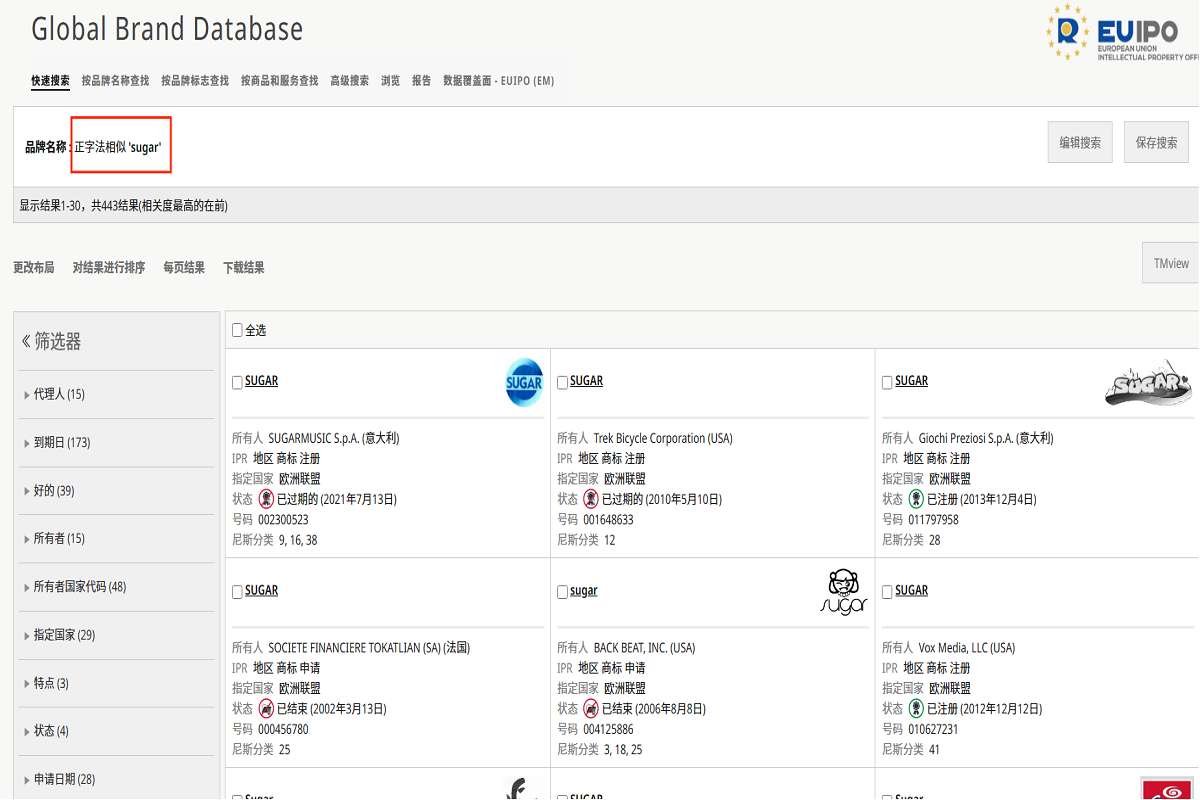Open the 数据覆盖面 - EUIPO (EM) tab
This screenshot has width=1200, height=800.
tap(498, 80)
